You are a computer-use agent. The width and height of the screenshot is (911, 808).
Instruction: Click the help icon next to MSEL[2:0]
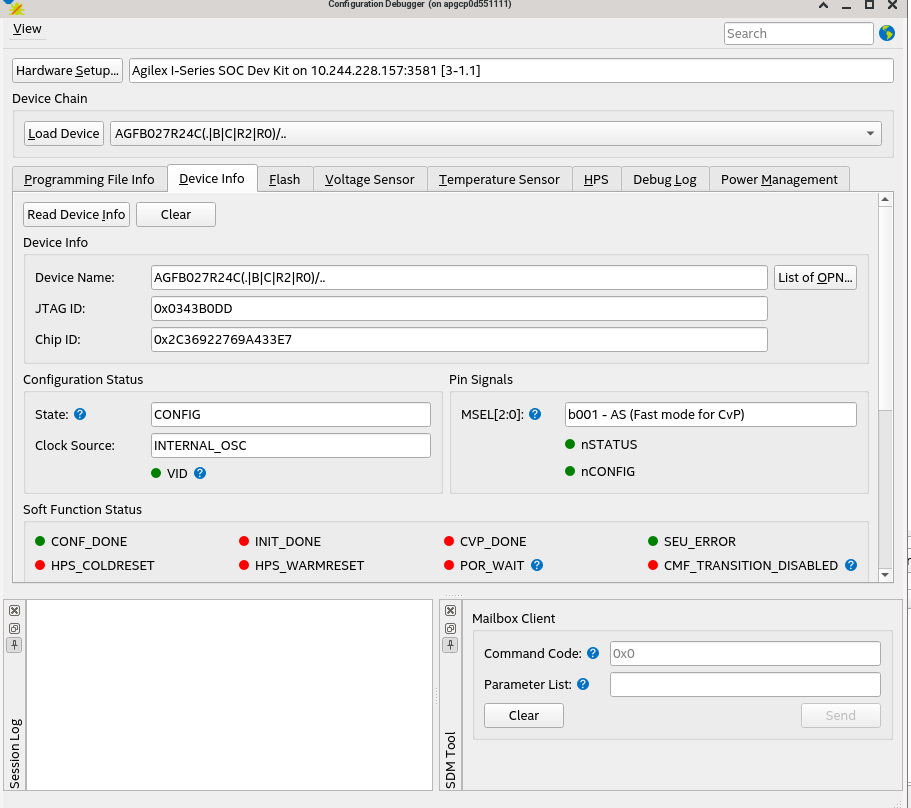(535, 414)
